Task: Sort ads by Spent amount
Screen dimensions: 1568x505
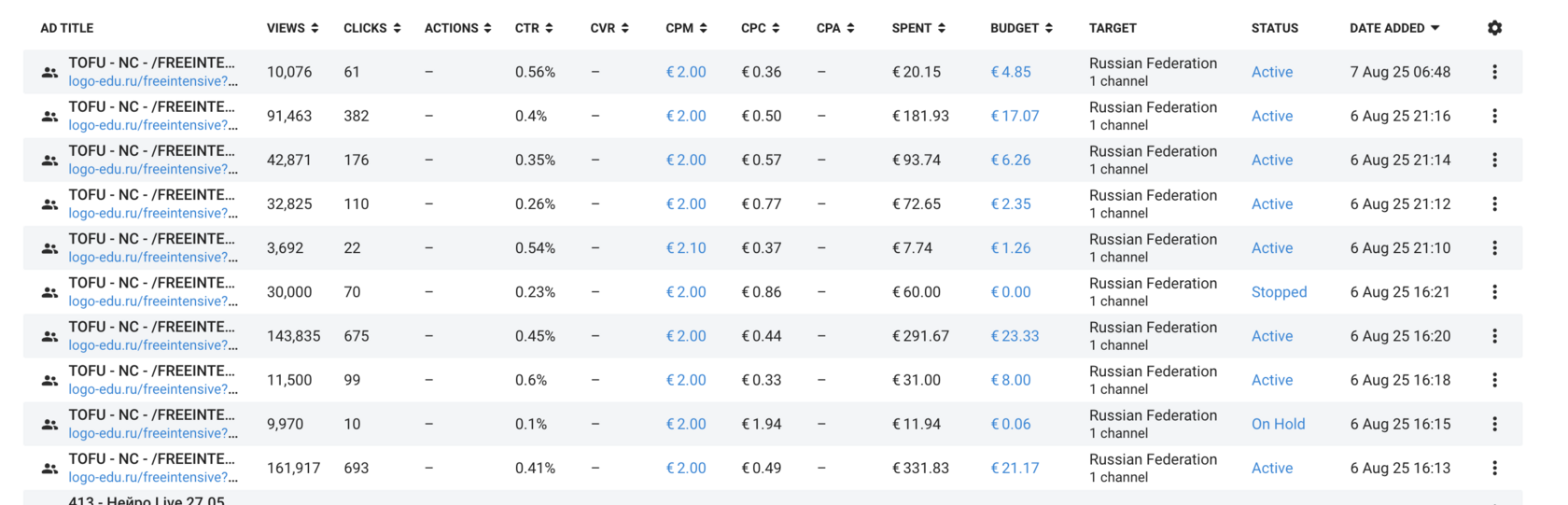Action: (x=918, y=28)
